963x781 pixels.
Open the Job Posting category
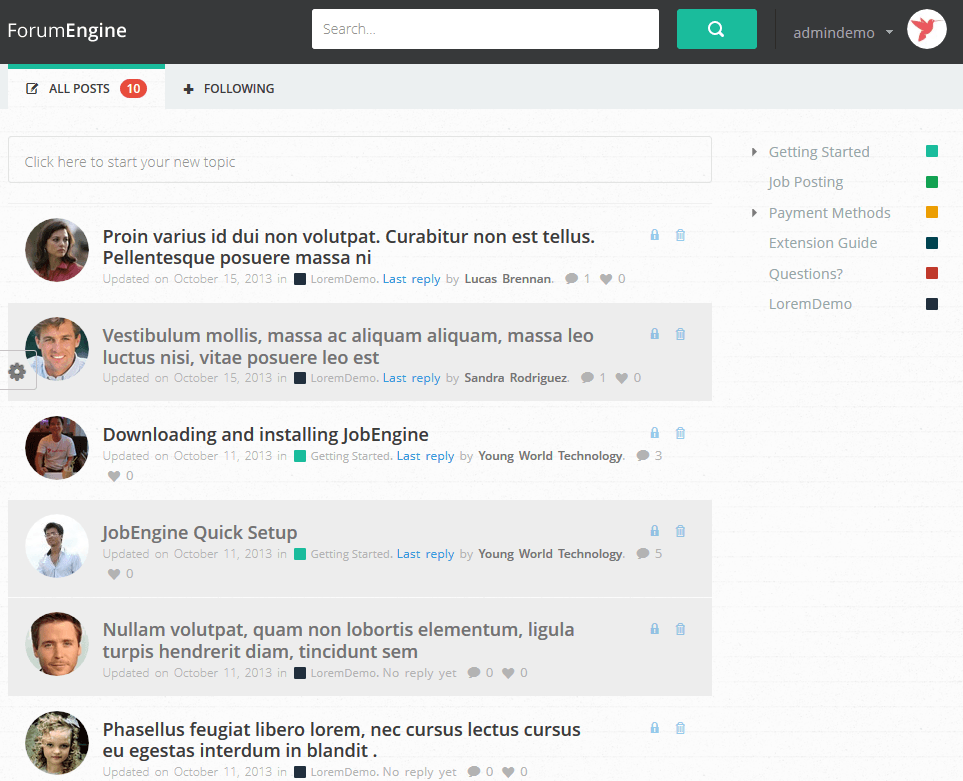(805, 182)
